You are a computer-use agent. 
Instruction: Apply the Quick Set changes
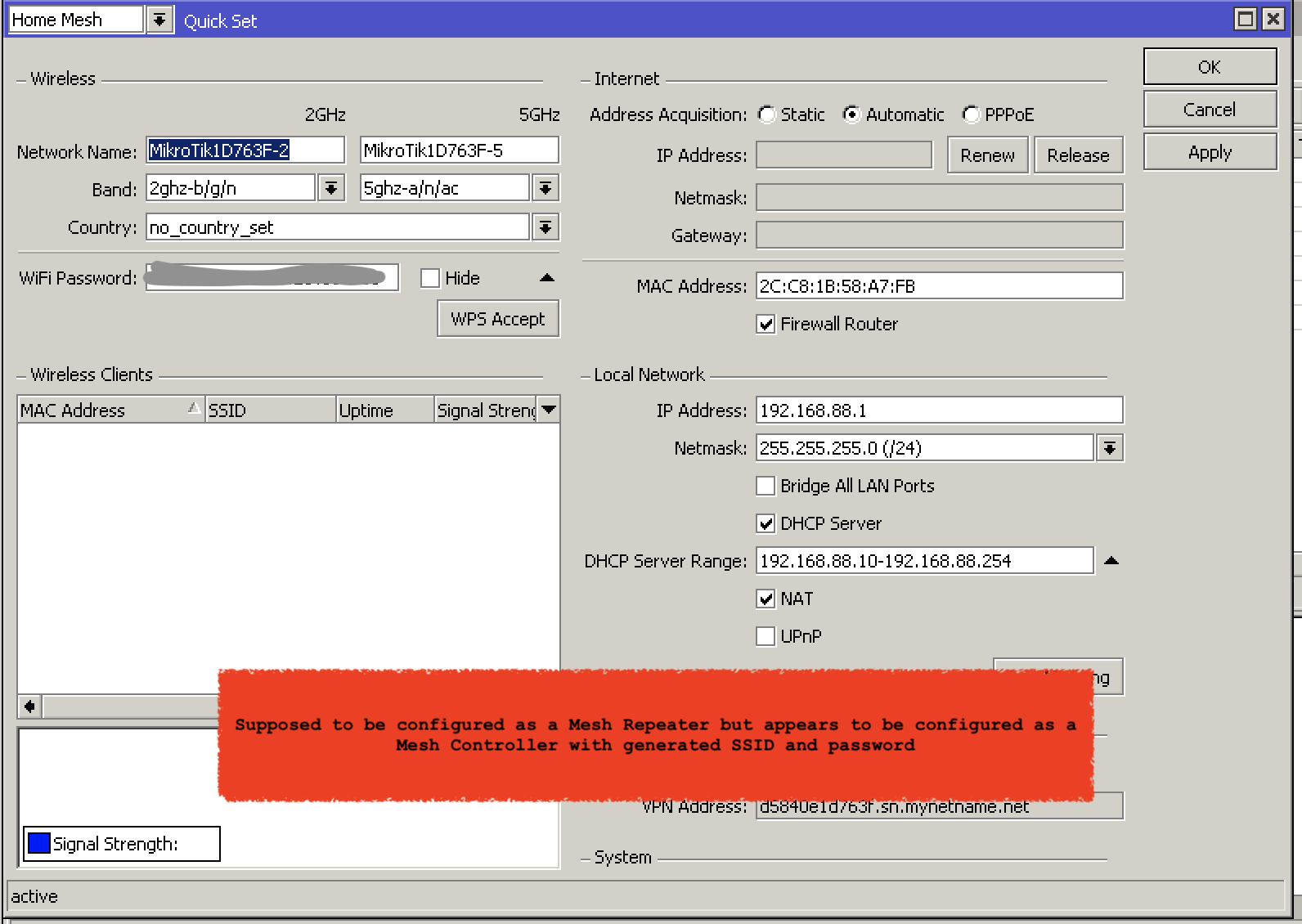click(1210, 151)
